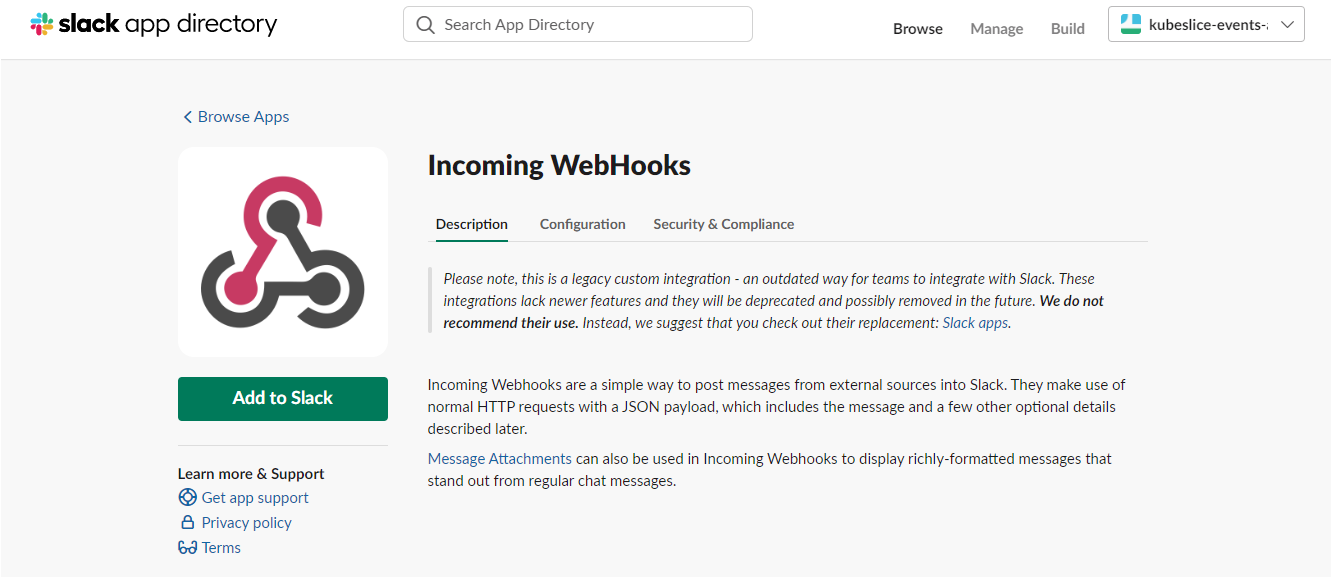Image resolution: width=1332 pixels, height=578 pixels.
Task: Open the Browse menu item
Action: [x=918, y=29]
